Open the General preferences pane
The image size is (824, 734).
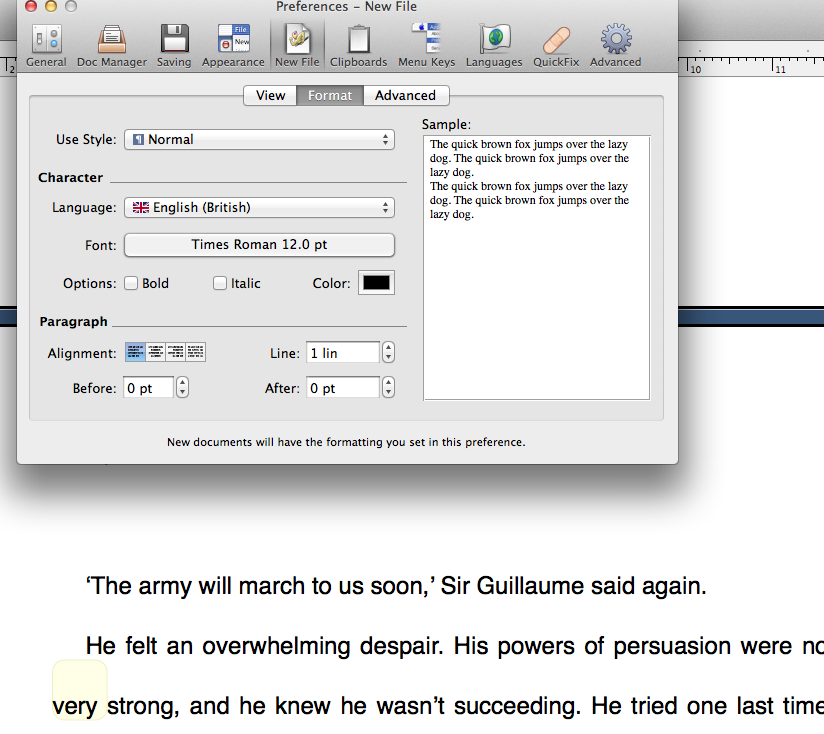pos(46,45)
